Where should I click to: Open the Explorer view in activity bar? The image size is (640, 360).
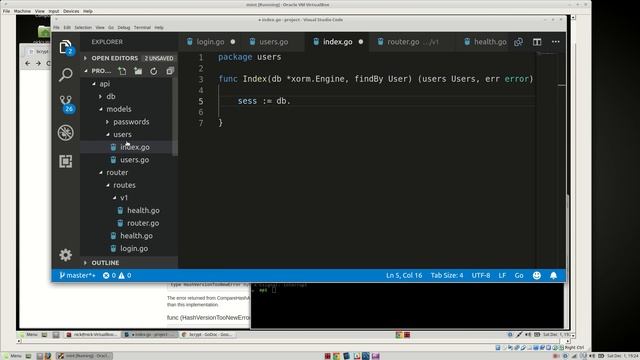[66, 47]
